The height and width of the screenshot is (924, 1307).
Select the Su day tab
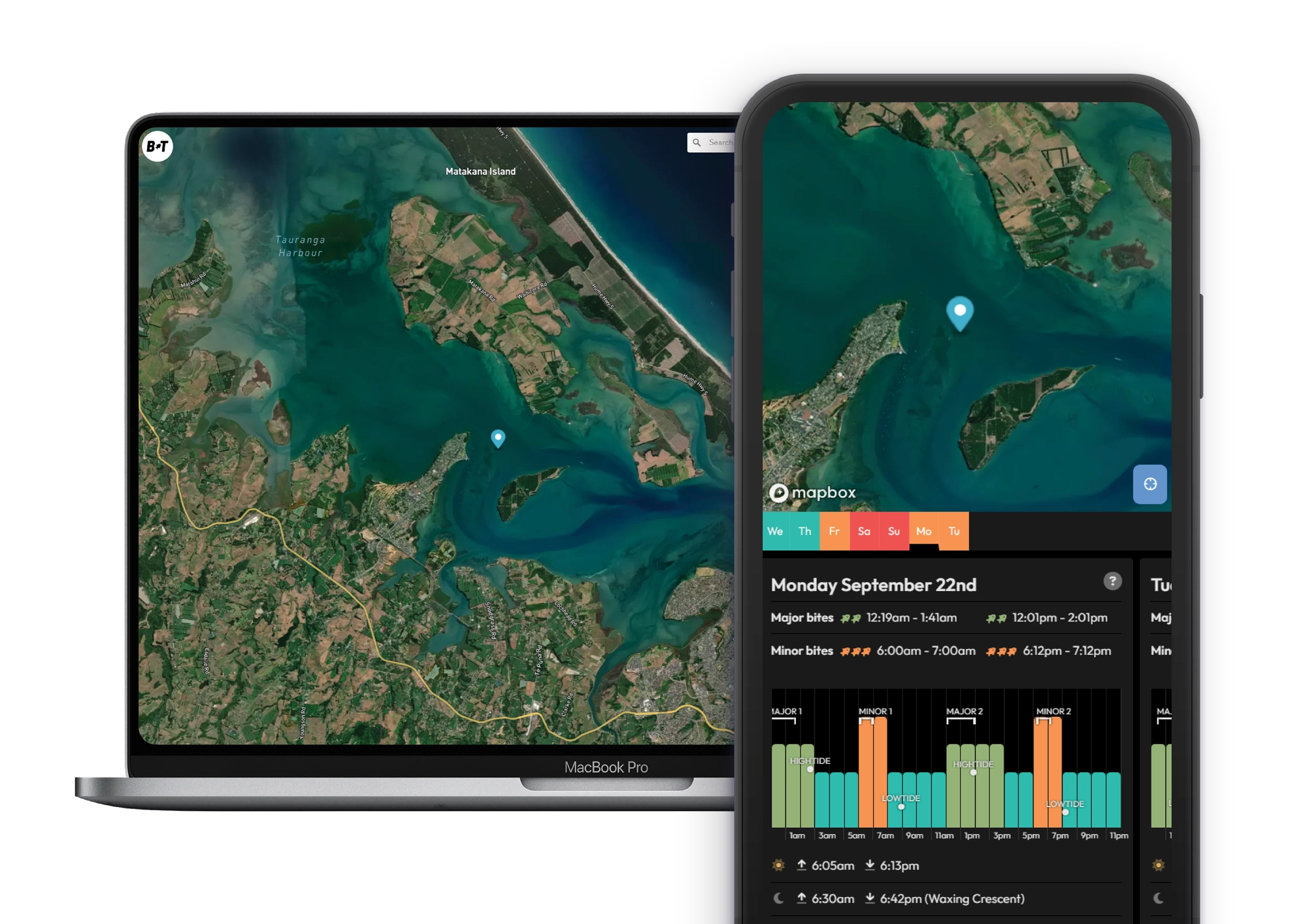[894, 531]
